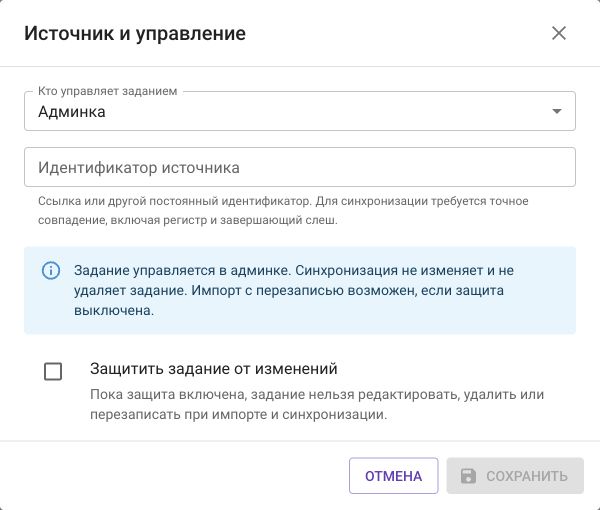Check Защитить задание от изменений checkbox
The height and width of the screenshot is (510, 600).
coord(53,371)
